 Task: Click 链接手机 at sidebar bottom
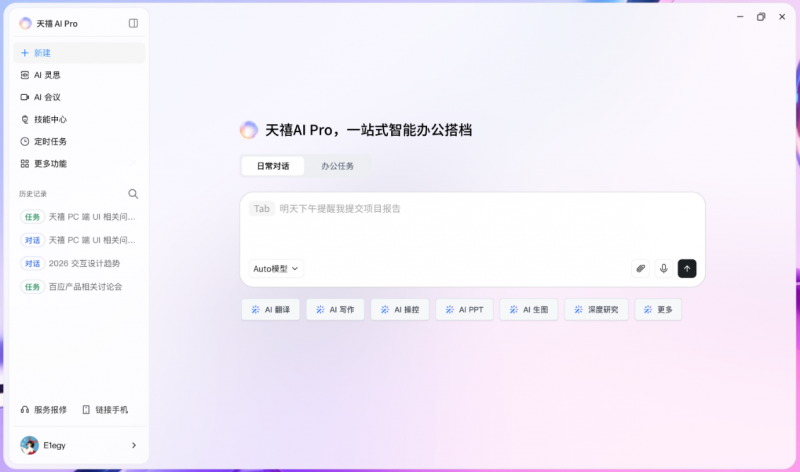click(x=105, y=410)
